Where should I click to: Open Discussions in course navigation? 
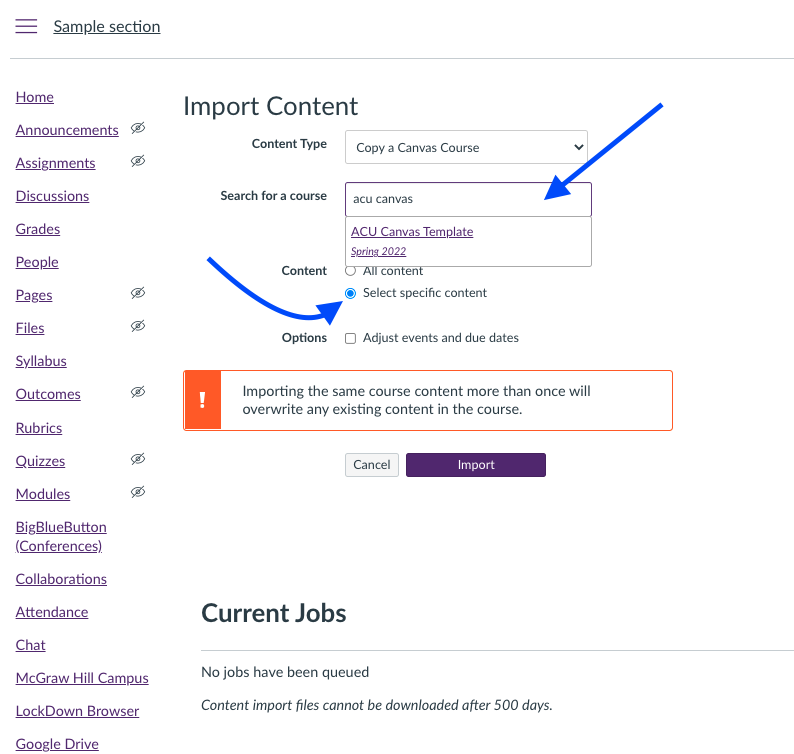tap(52, 196)
